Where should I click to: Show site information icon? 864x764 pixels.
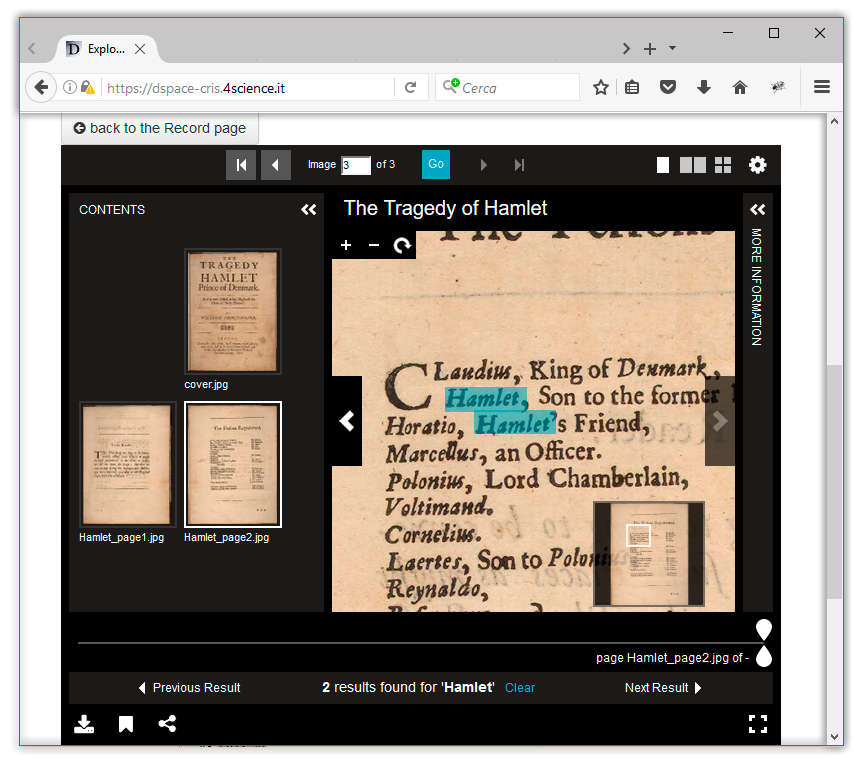(x=69, y=87)
